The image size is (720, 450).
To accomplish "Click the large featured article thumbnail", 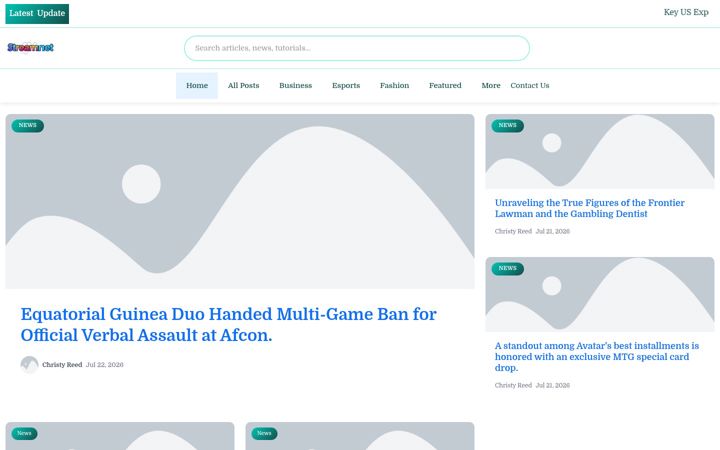I will pyautogui.click(x=240, y=202).
